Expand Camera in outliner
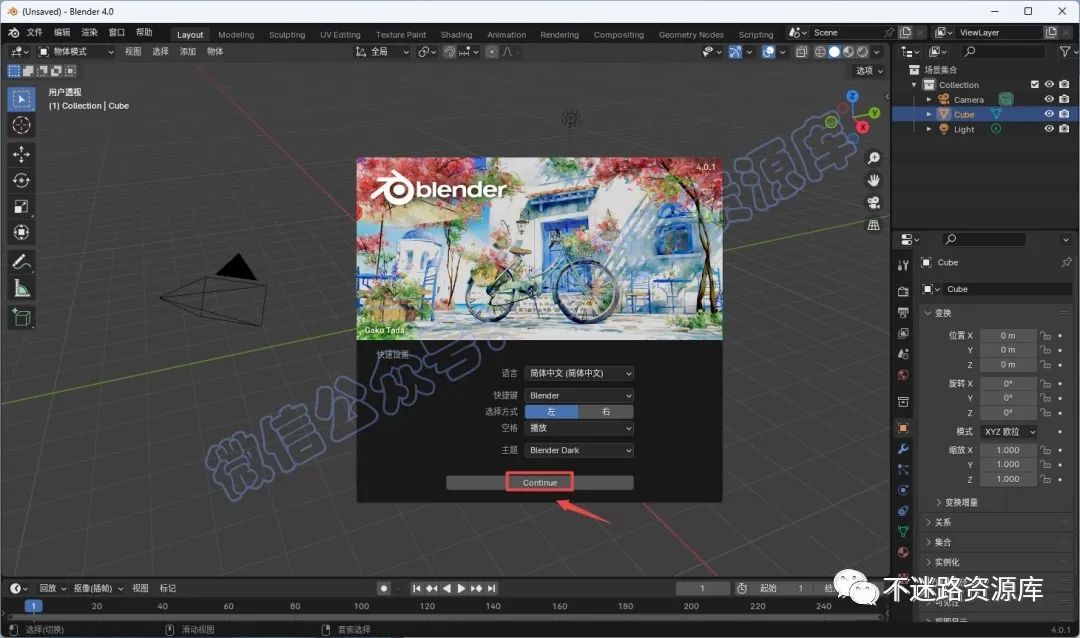Screen dimensions: 1080x638 928,99
